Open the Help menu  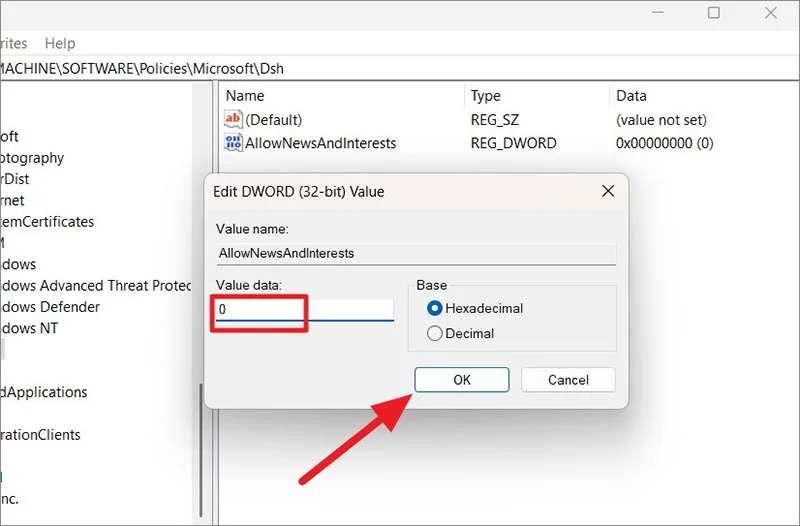(x=60, y=43)
